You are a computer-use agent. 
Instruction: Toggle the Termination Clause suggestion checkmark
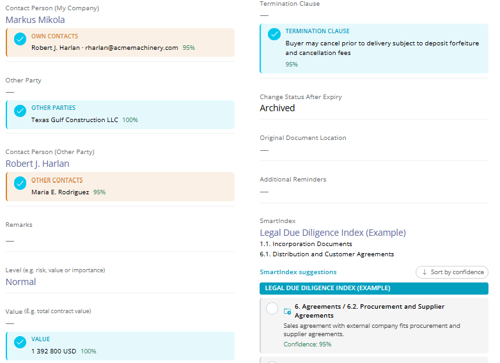click(274, 34)
